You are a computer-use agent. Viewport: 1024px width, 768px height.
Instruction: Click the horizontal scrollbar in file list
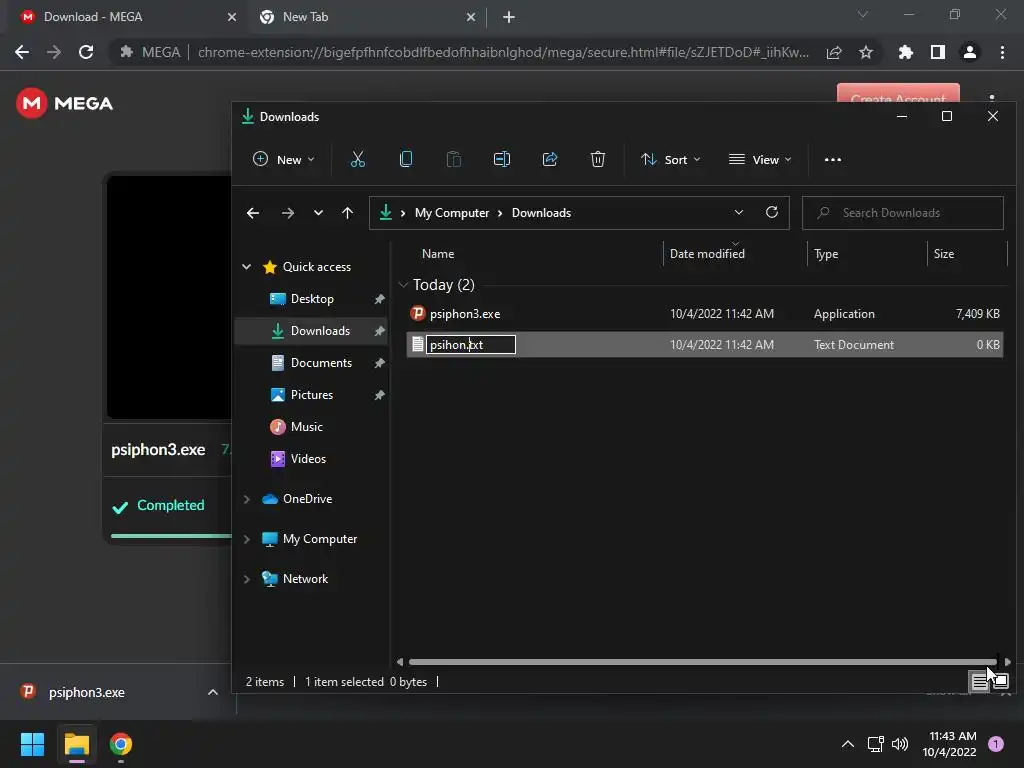(703, 662)
